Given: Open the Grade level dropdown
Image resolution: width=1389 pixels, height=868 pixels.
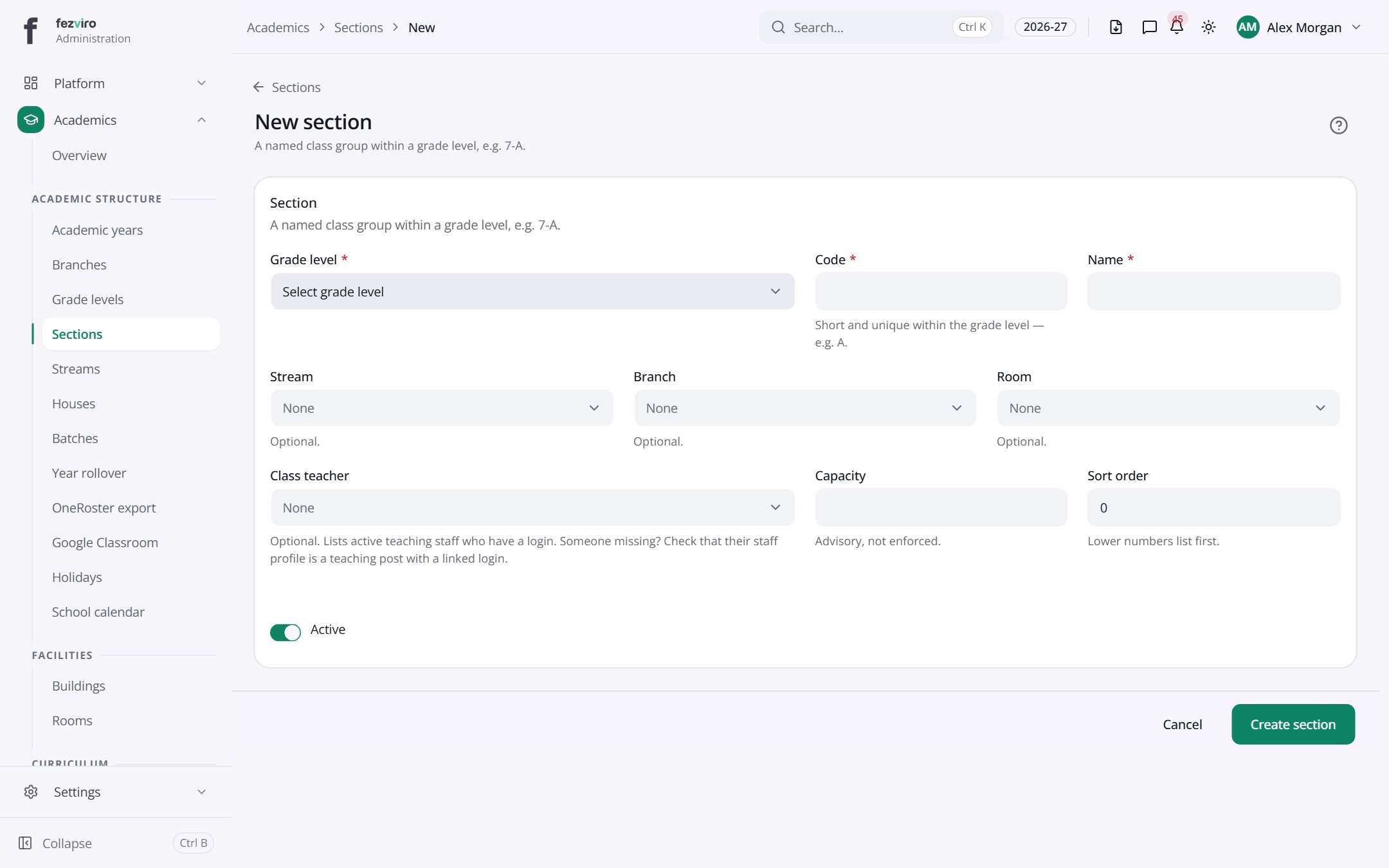Looking at the screenshot, I should pyautogui.click(x=532, y=291).
